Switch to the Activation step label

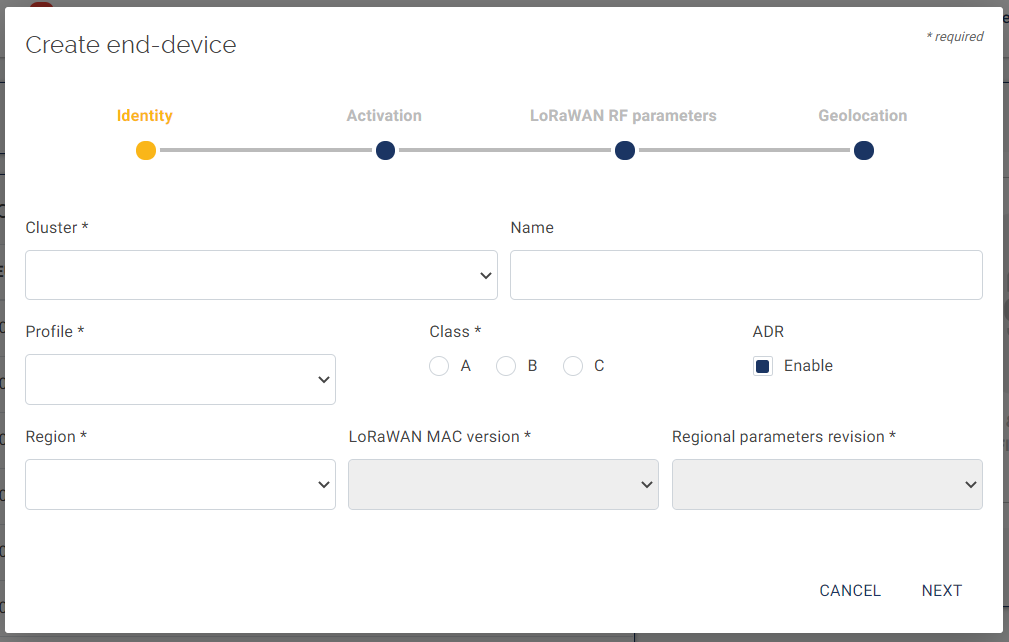(384, 116)
